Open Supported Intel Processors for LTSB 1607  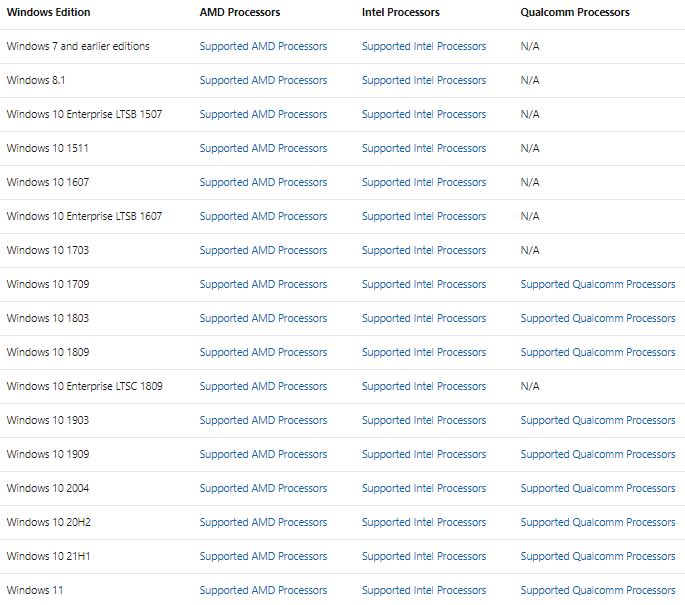click(x=424, y=216)
